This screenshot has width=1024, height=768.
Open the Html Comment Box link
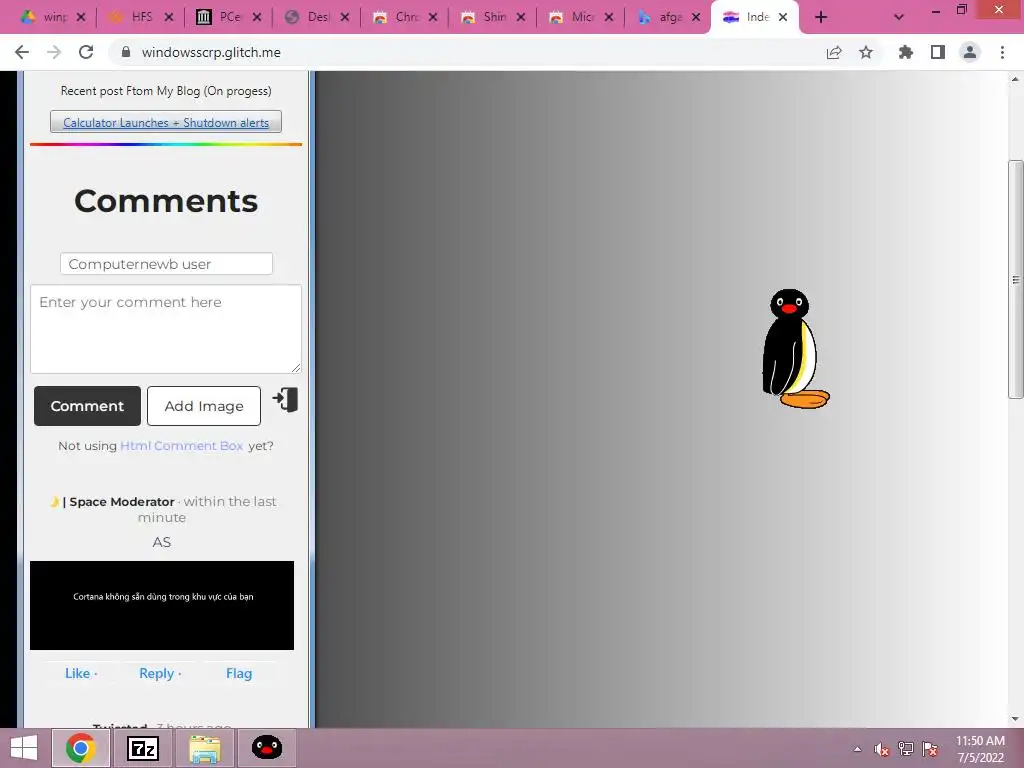pos(182,445)
